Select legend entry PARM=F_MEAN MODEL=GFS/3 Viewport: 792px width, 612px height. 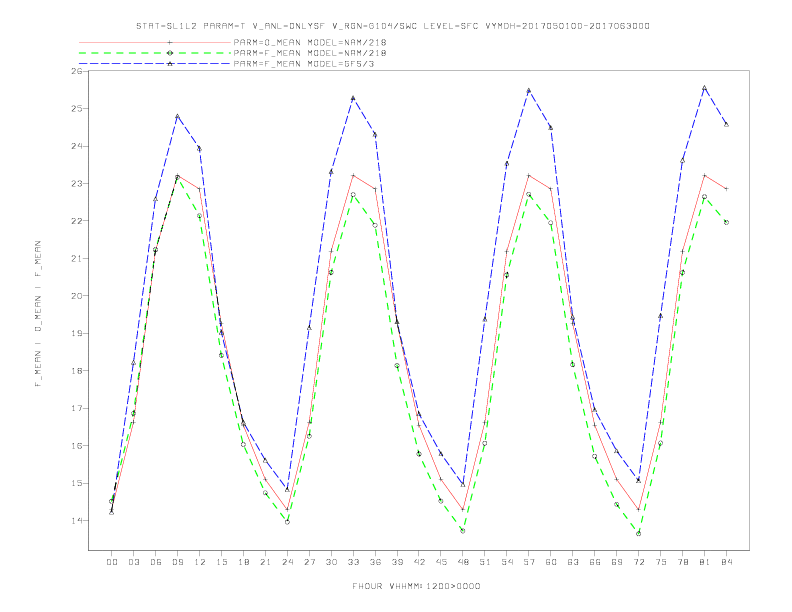point(304,64)
